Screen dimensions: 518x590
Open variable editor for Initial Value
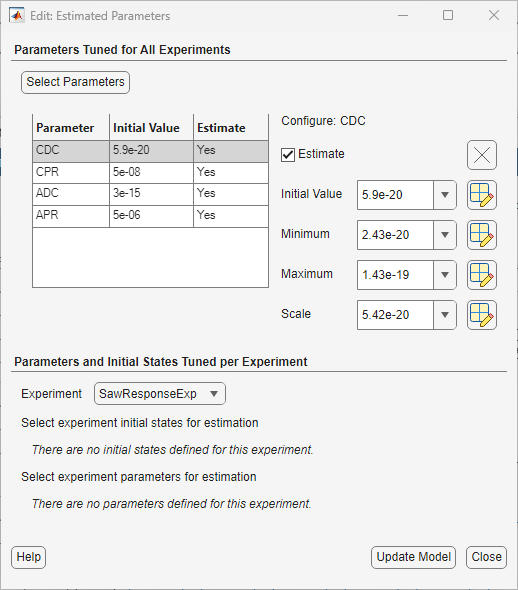[482, 195]
